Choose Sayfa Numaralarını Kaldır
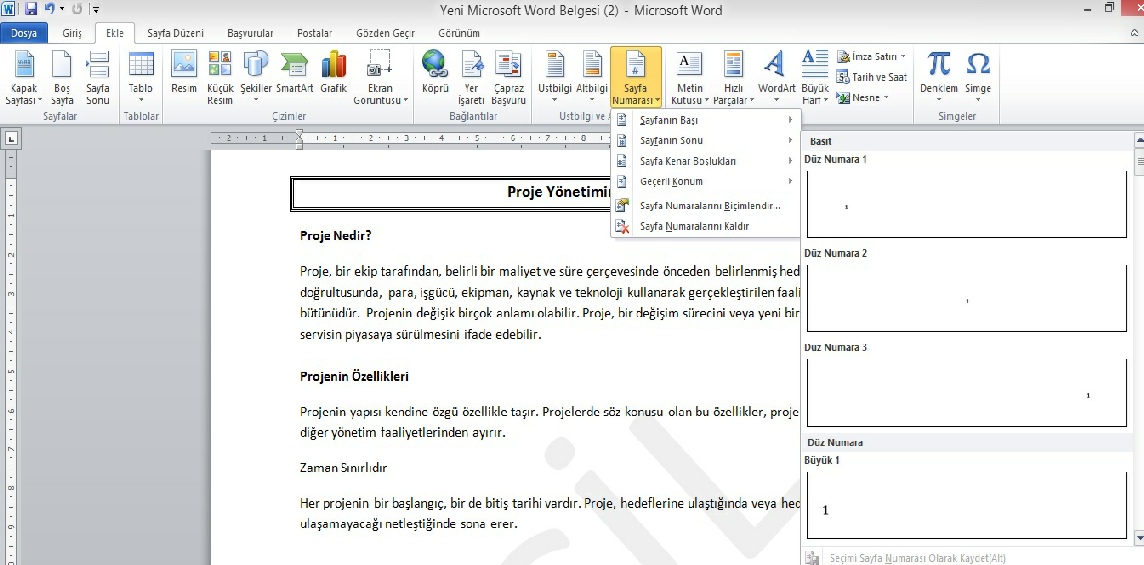 pos(706,226)
